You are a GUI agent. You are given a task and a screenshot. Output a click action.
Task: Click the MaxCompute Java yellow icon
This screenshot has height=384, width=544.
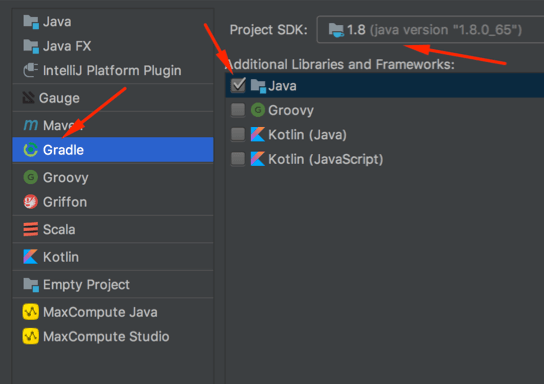[x=31, y=312]
